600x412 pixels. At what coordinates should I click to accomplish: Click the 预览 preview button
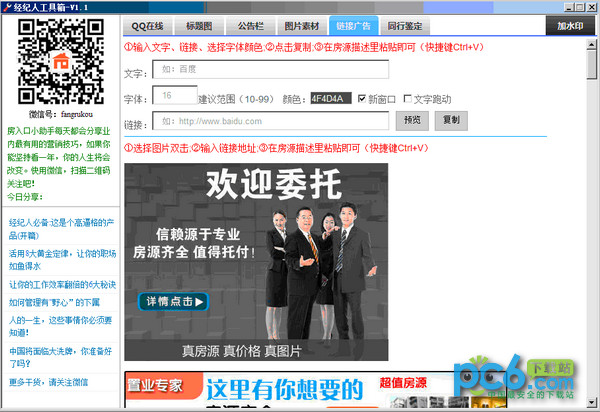(412, 121)
